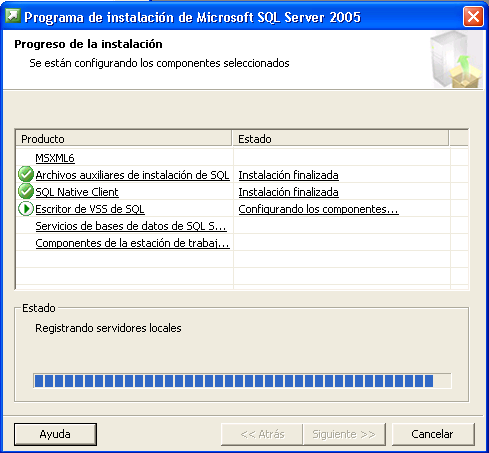Click the green checkmark beside SQL Native Client
This screenshot has width=489, height=453.
(26, 191)
